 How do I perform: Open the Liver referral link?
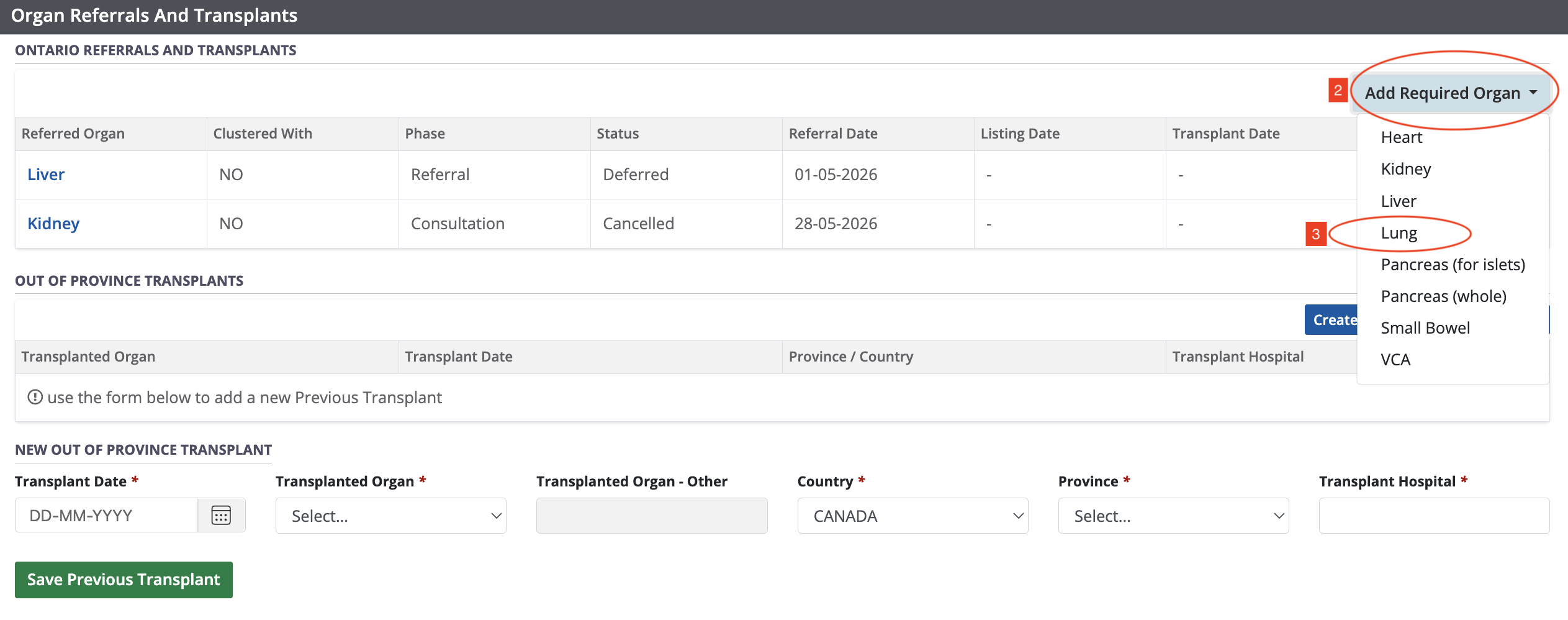pos(46,175)
